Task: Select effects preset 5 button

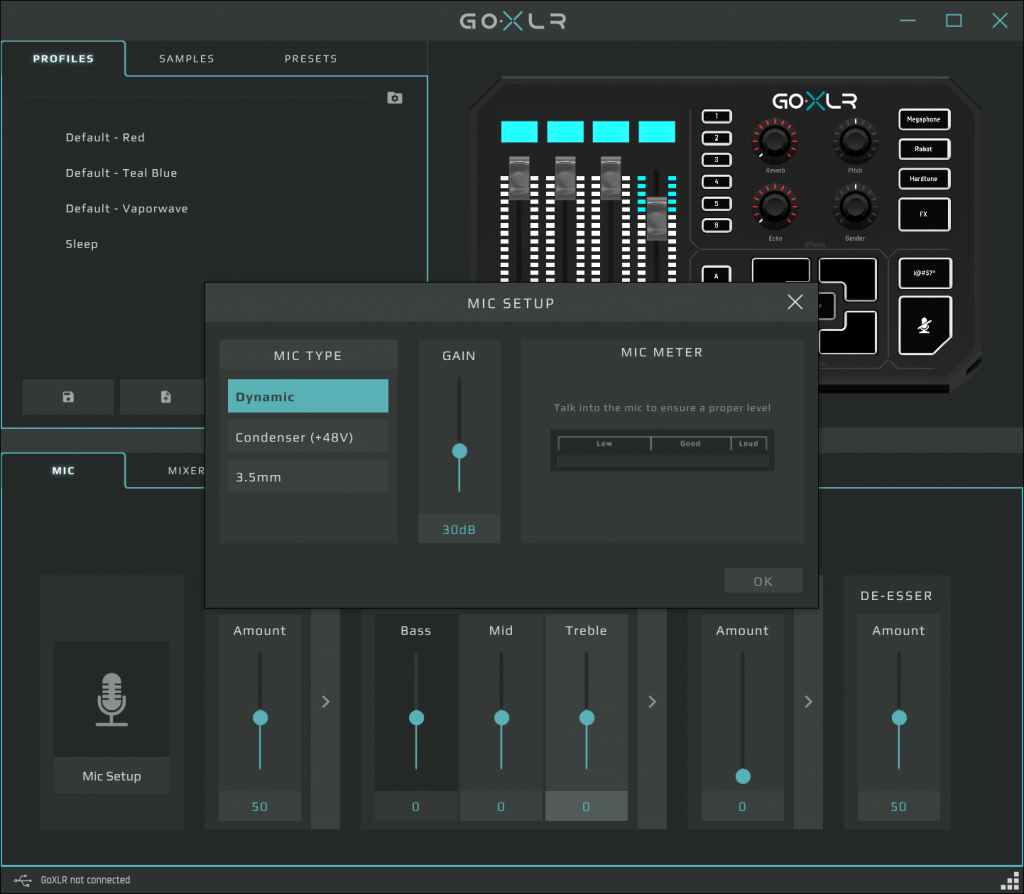Action: [716, 203]
